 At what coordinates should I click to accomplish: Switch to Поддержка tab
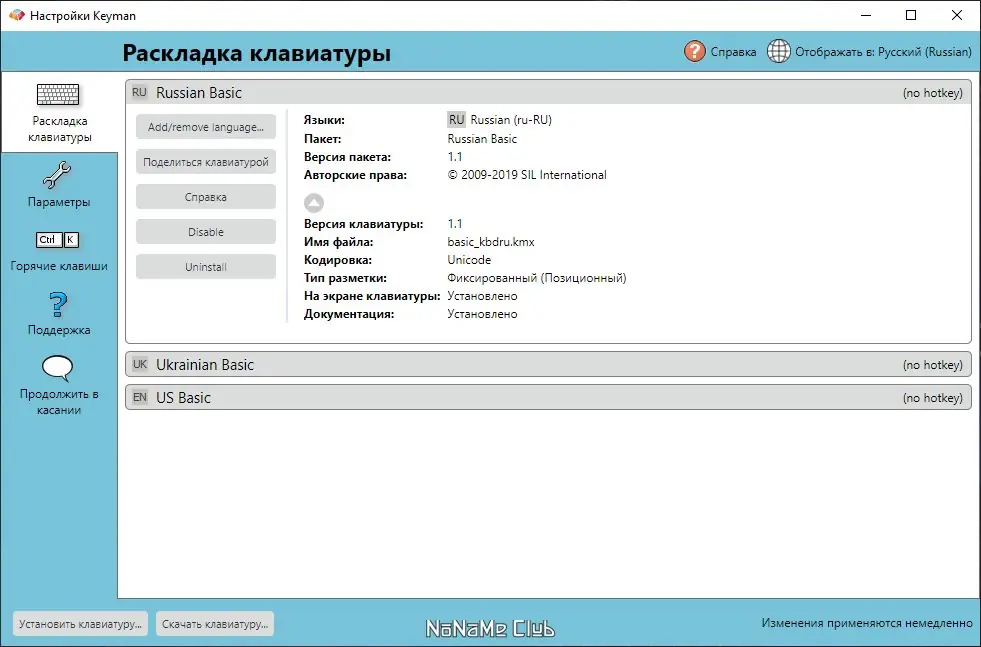(x=59, y=313)
